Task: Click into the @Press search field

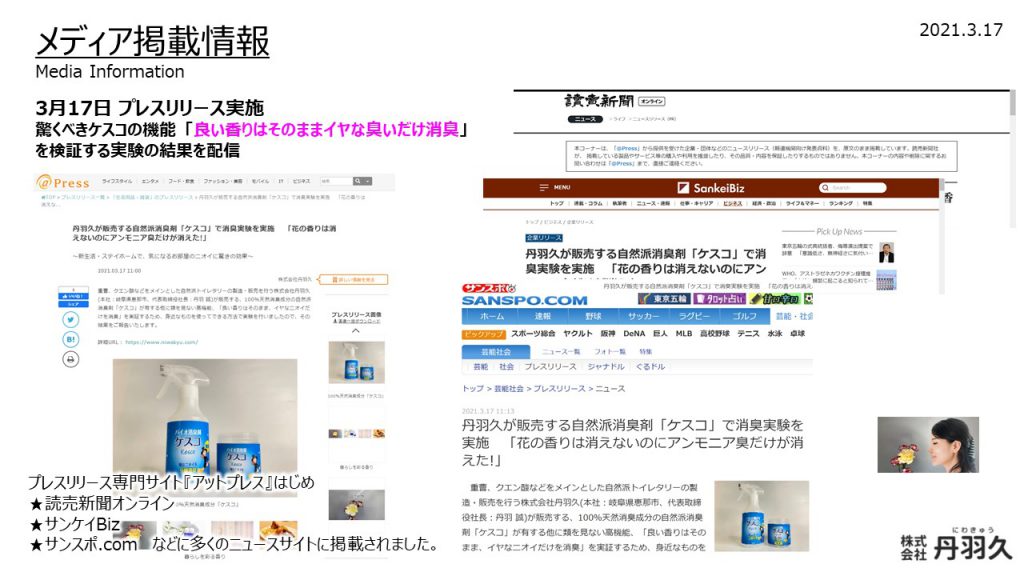Action: tap(336, 181)
